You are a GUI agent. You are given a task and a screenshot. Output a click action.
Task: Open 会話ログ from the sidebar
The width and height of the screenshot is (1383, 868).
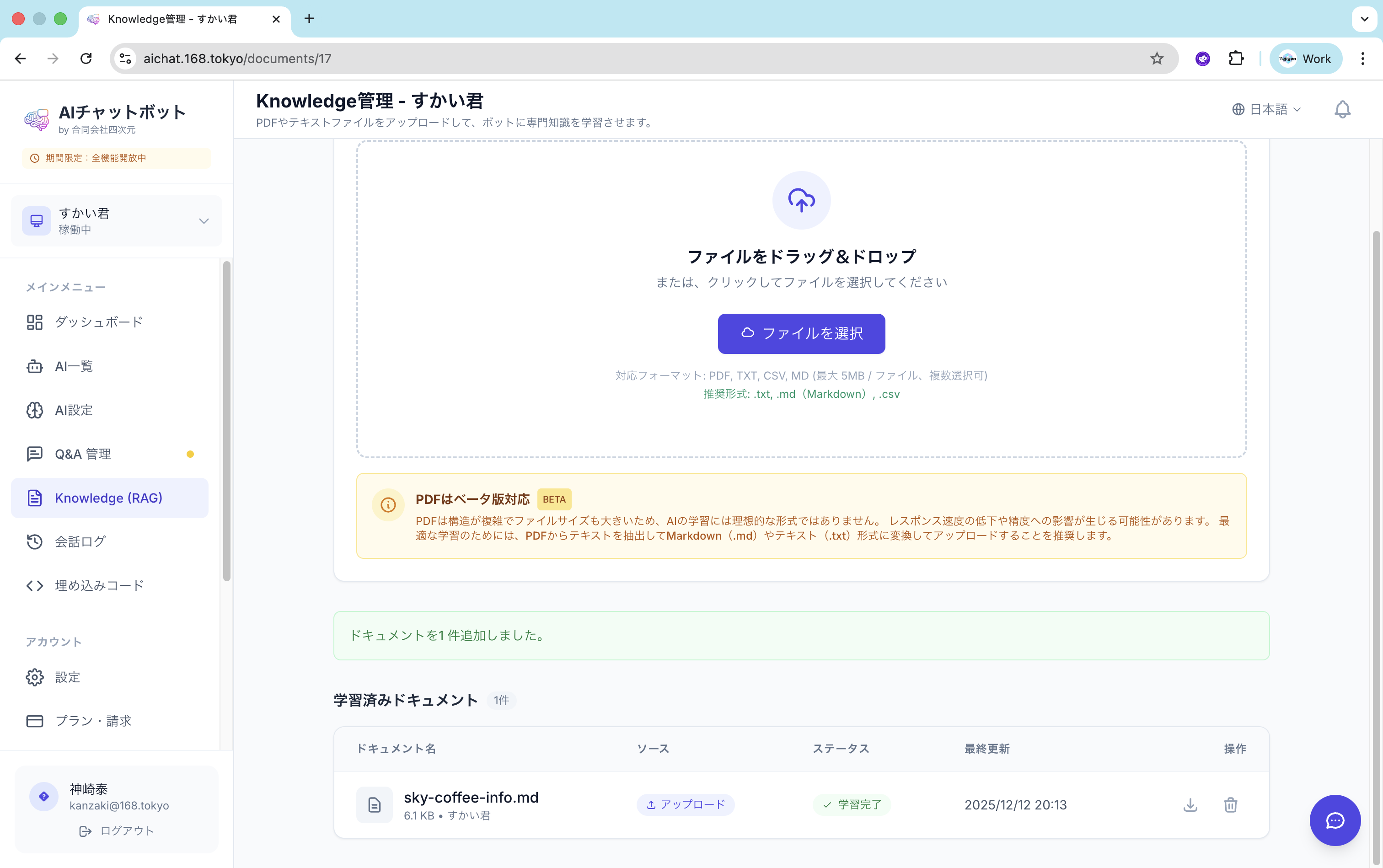coord(80,541)
